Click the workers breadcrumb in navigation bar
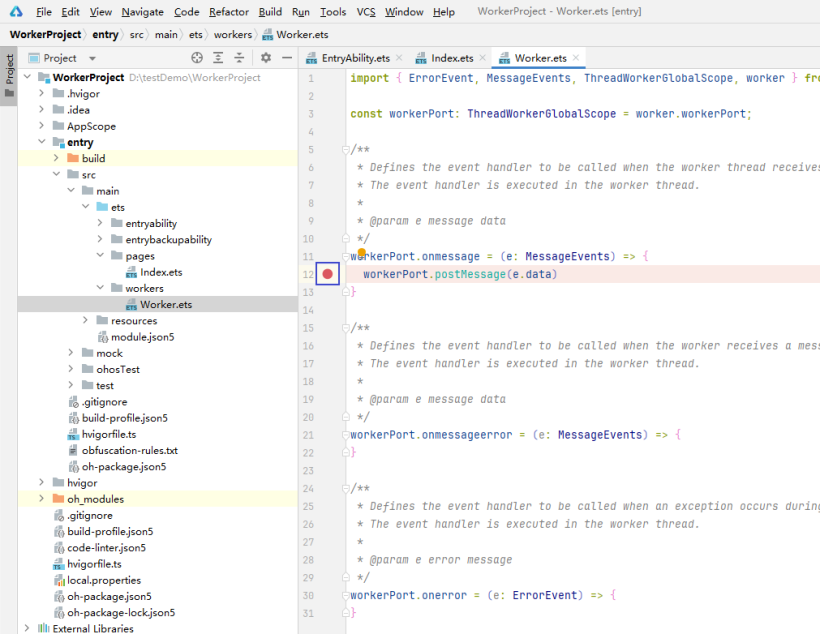Image resolution: width=820 pixels, height=634 pixels. point(232,34)
